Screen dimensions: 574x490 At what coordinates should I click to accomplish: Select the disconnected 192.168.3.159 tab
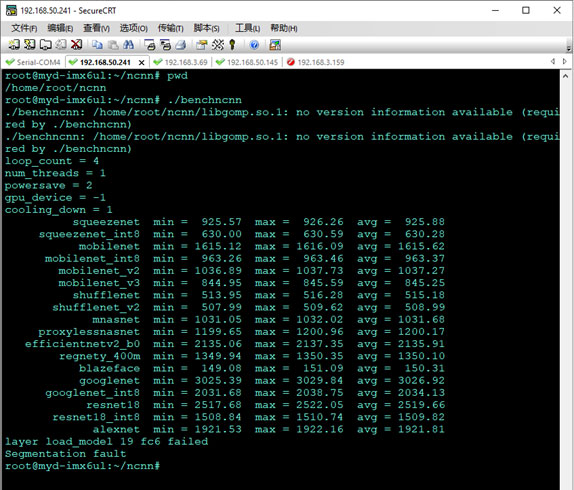(x=316, y=62)
